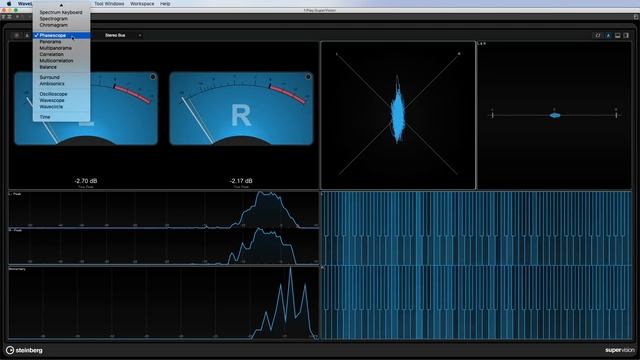640x360 pixels.
Task: Select the checked Phasescope menu entry
Action: click(x=61, y=36)
